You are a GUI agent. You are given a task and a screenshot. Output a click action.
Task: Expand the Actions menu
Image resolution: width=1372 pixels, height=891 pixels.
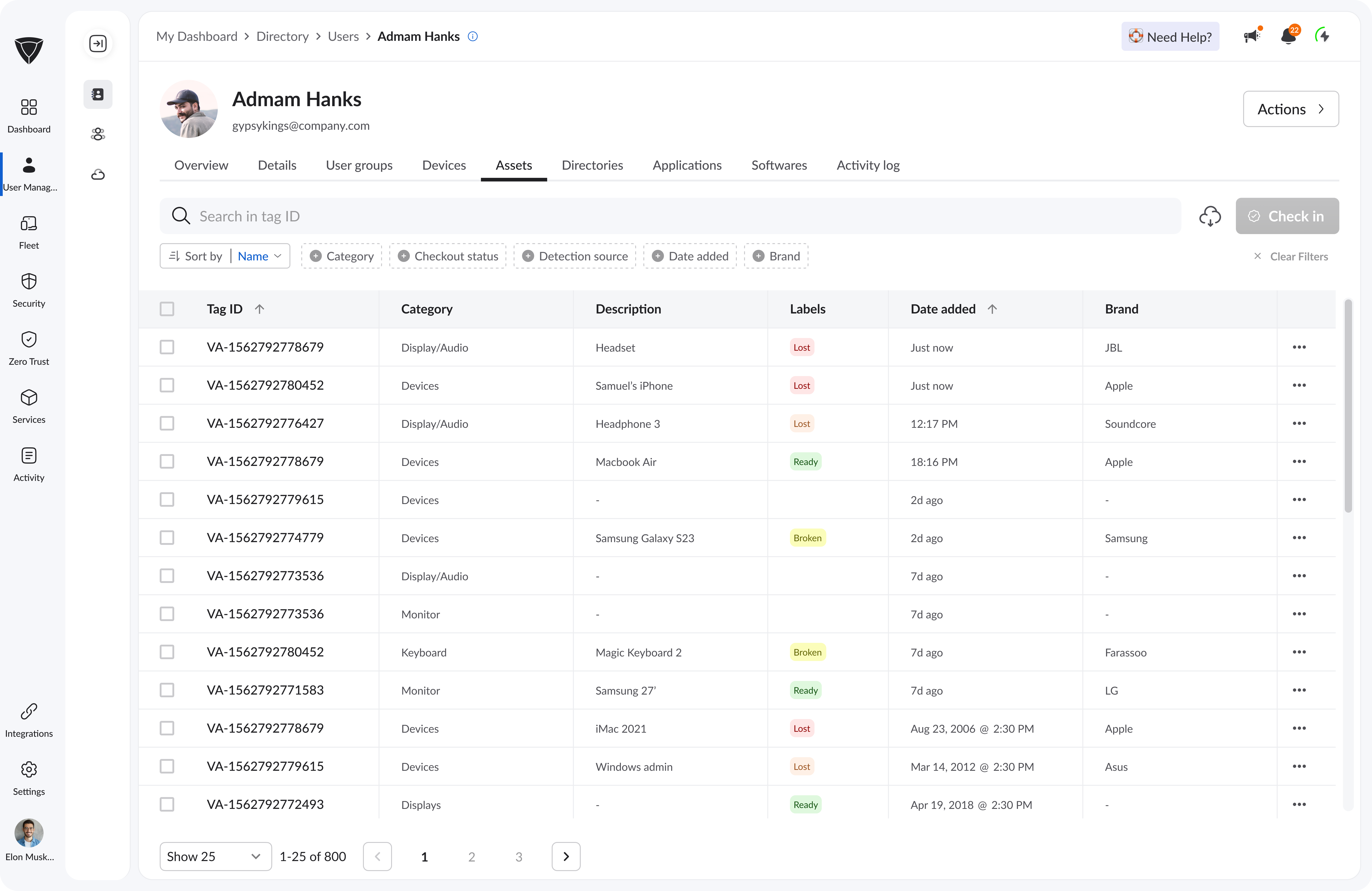pos(1291,109)
